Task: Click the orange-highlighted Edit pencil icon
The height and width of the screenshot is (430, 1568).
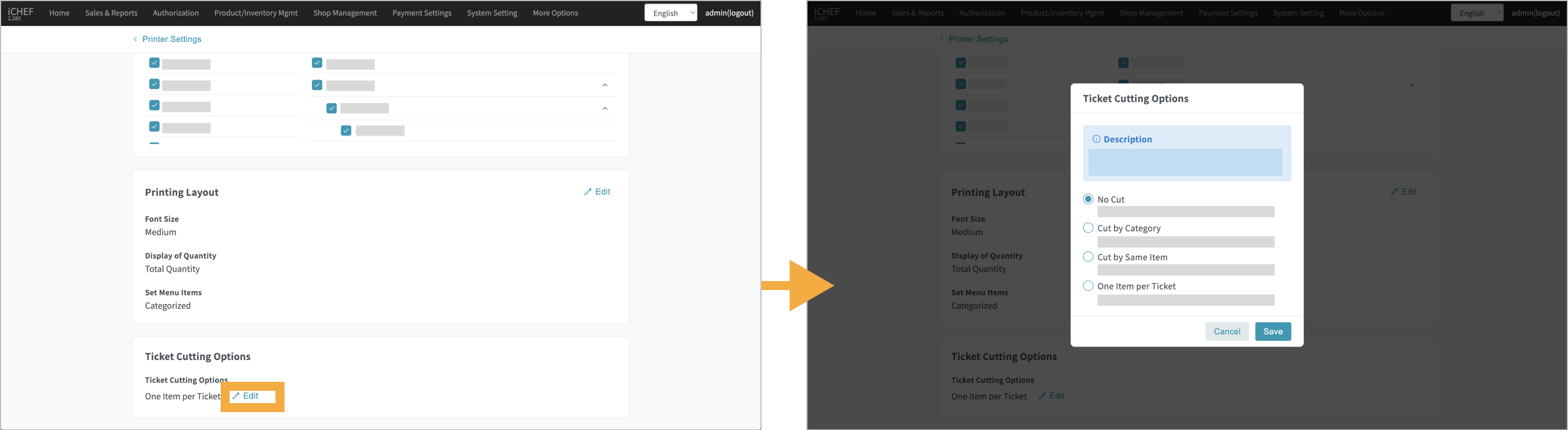Action: (x=236, y=396)
